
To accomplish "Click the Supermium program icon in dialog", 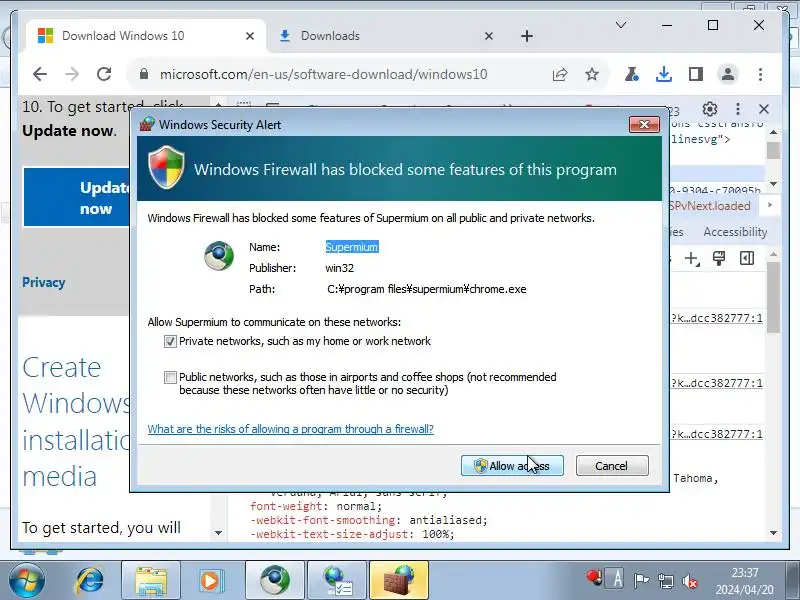I will point(219,256).
